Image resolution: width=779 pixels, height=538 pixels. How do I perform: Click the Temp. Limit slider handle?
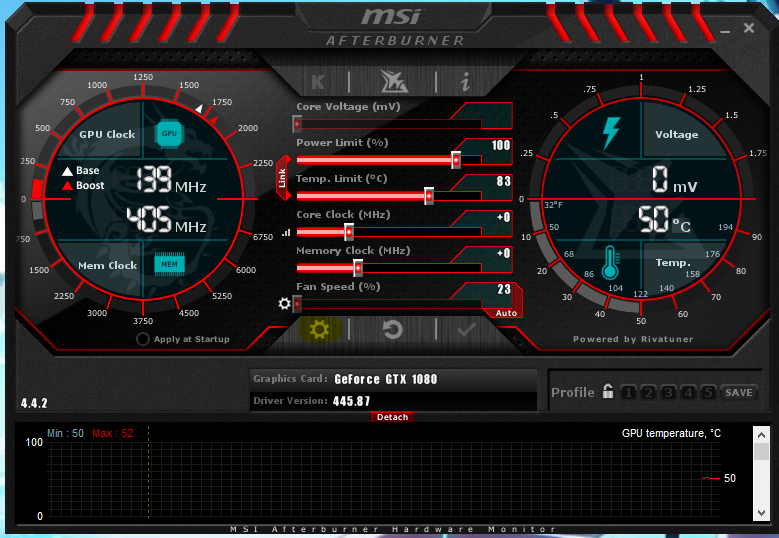pyautogui.click(x=429, y=196)
